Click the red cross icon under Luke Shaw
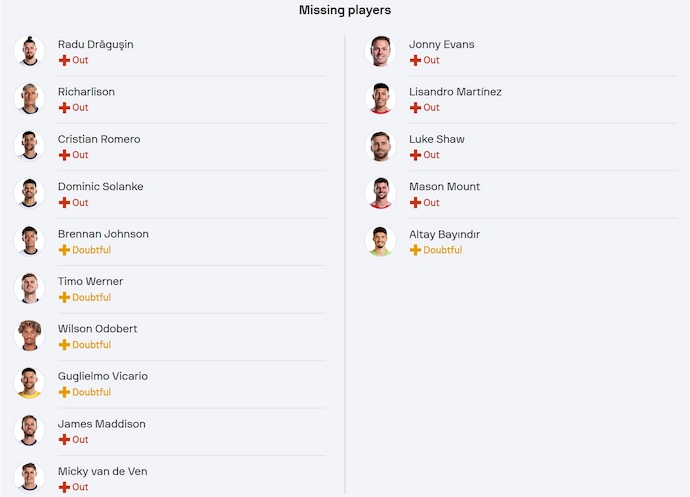The height and width of the screenshot is (497, 690). 415,155
